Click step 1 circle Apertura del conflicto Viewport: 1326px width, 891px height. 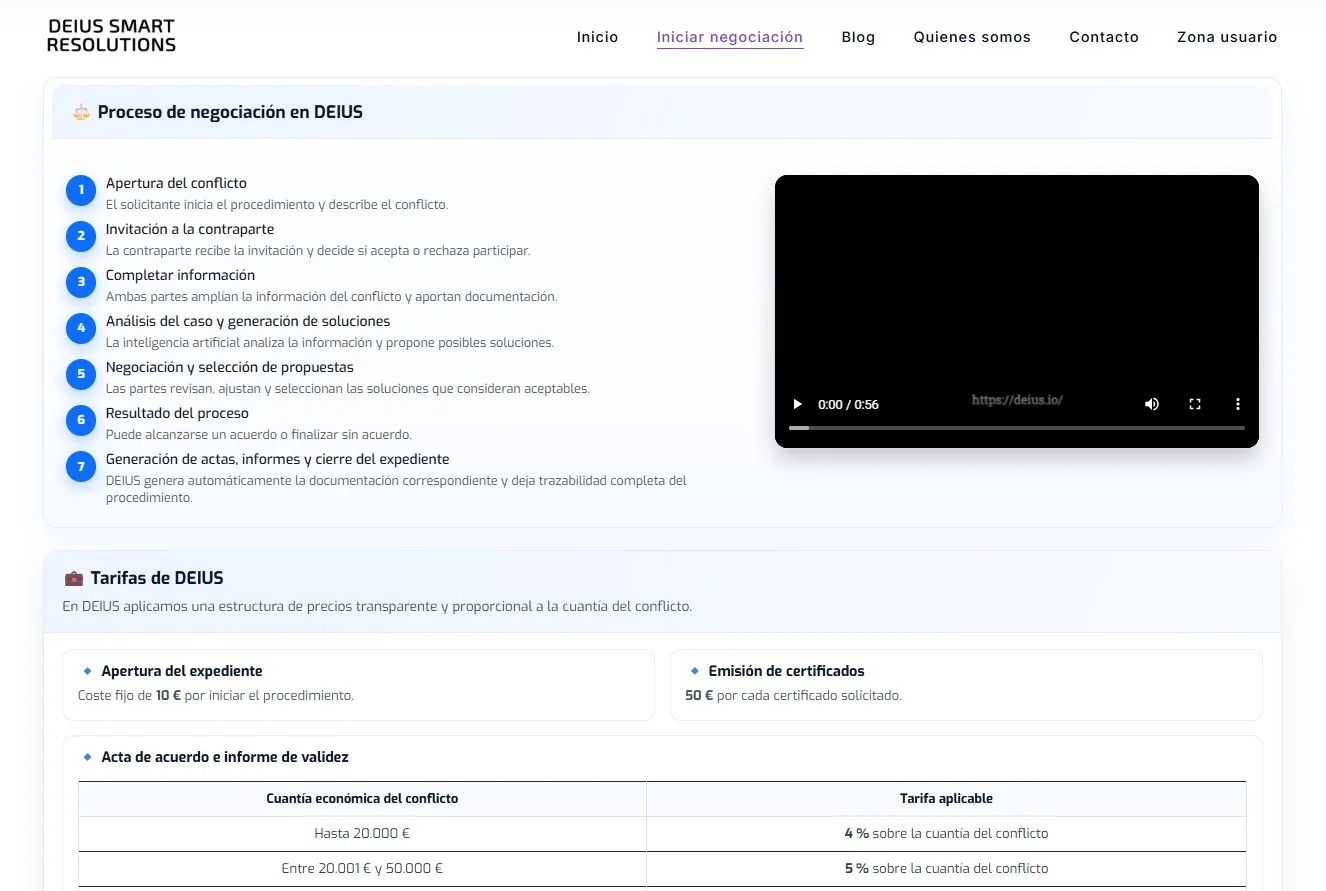81,190
